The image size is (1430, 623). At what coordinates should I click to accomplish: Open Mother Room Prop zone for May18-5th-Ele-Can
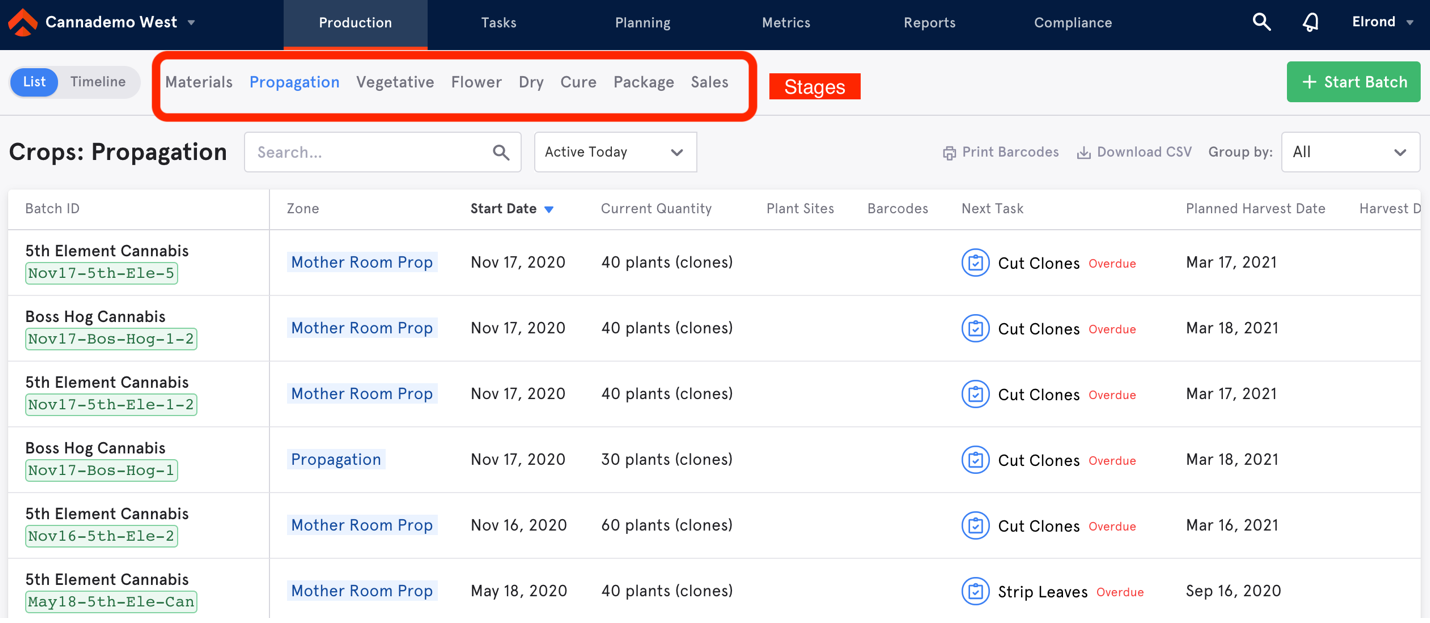coord(362,591)
